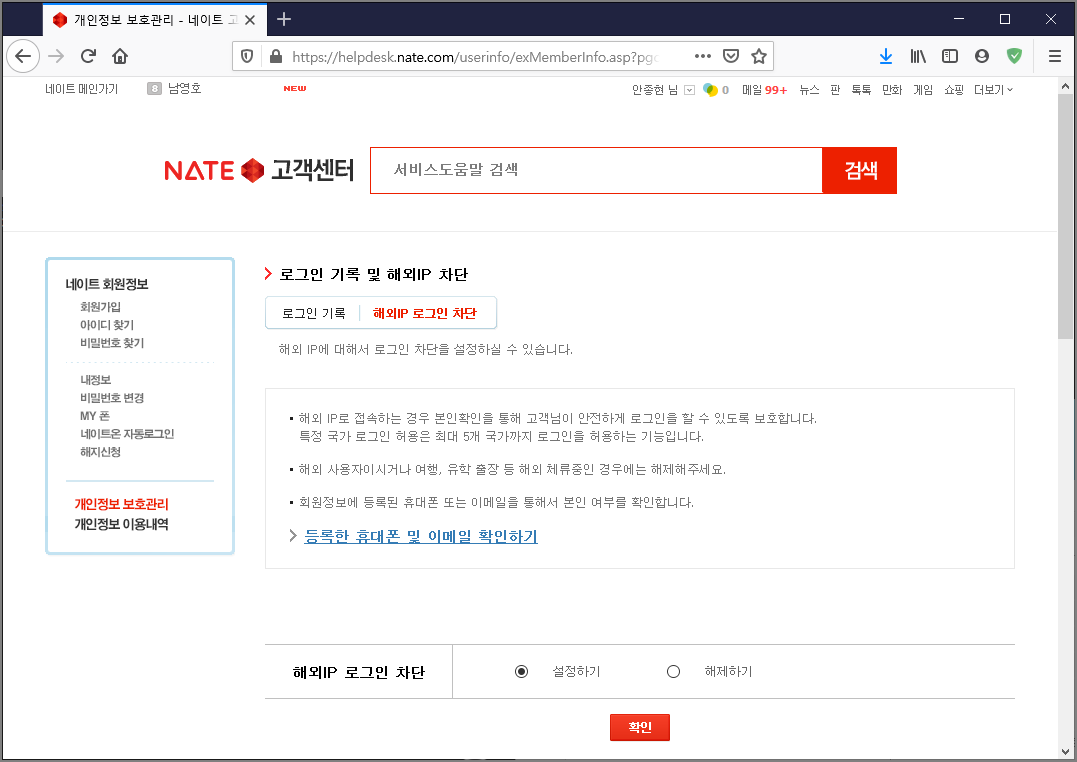Go to 네이트 메인가기 link
This screenshot has height=762, width=1077.
tap(82, 89)
